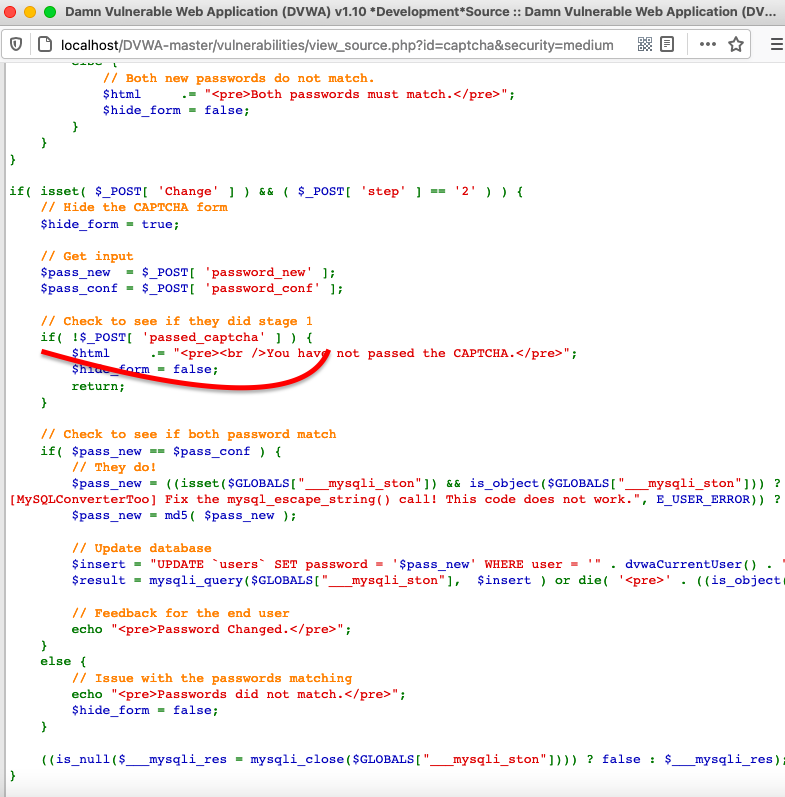This screenshot has height=797, width=785.
Task: Click the "return;" statement
Action: [98, 386]
